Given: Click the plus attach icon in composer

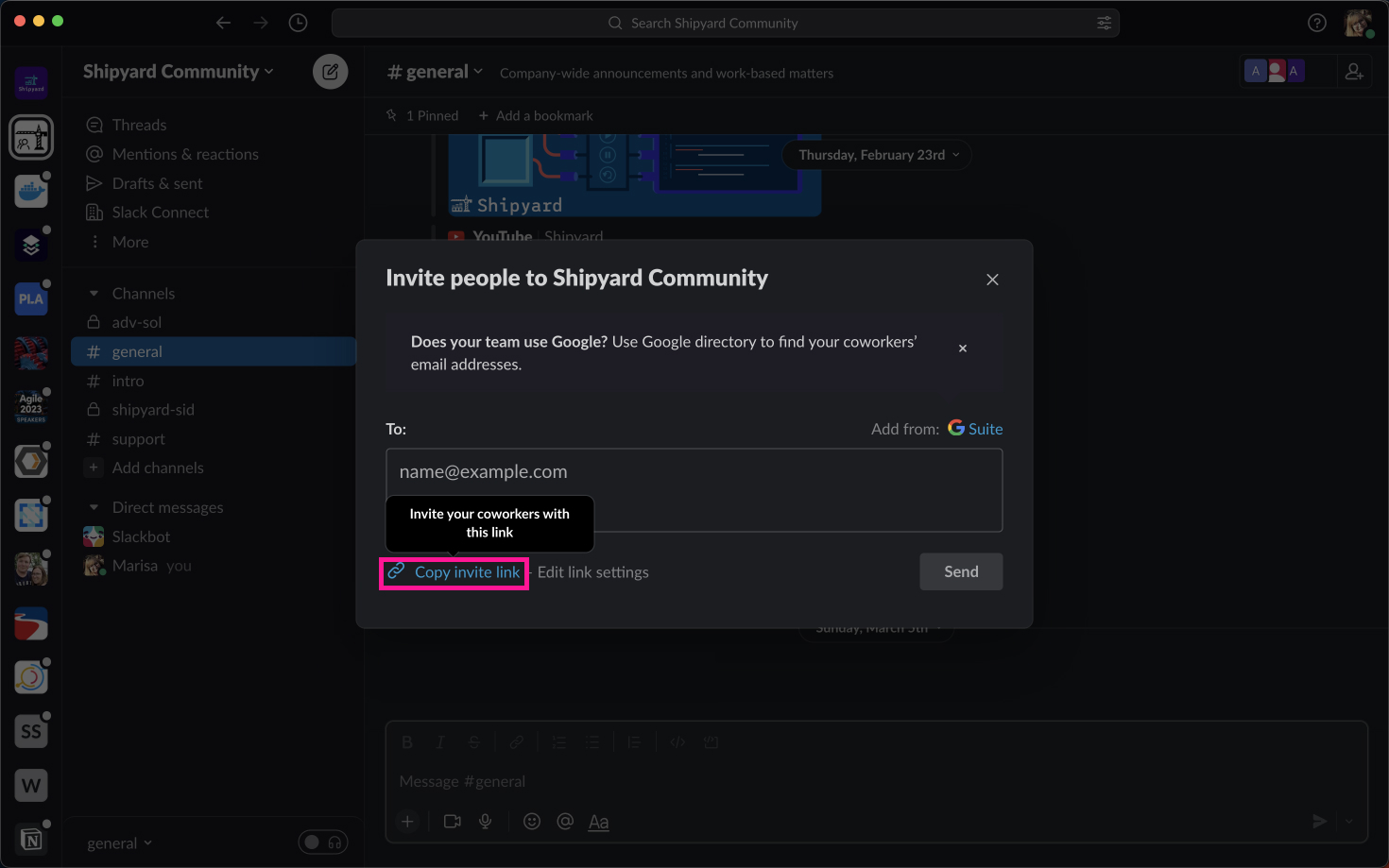Looking at the screenshot, I should (x=407, y=822).
